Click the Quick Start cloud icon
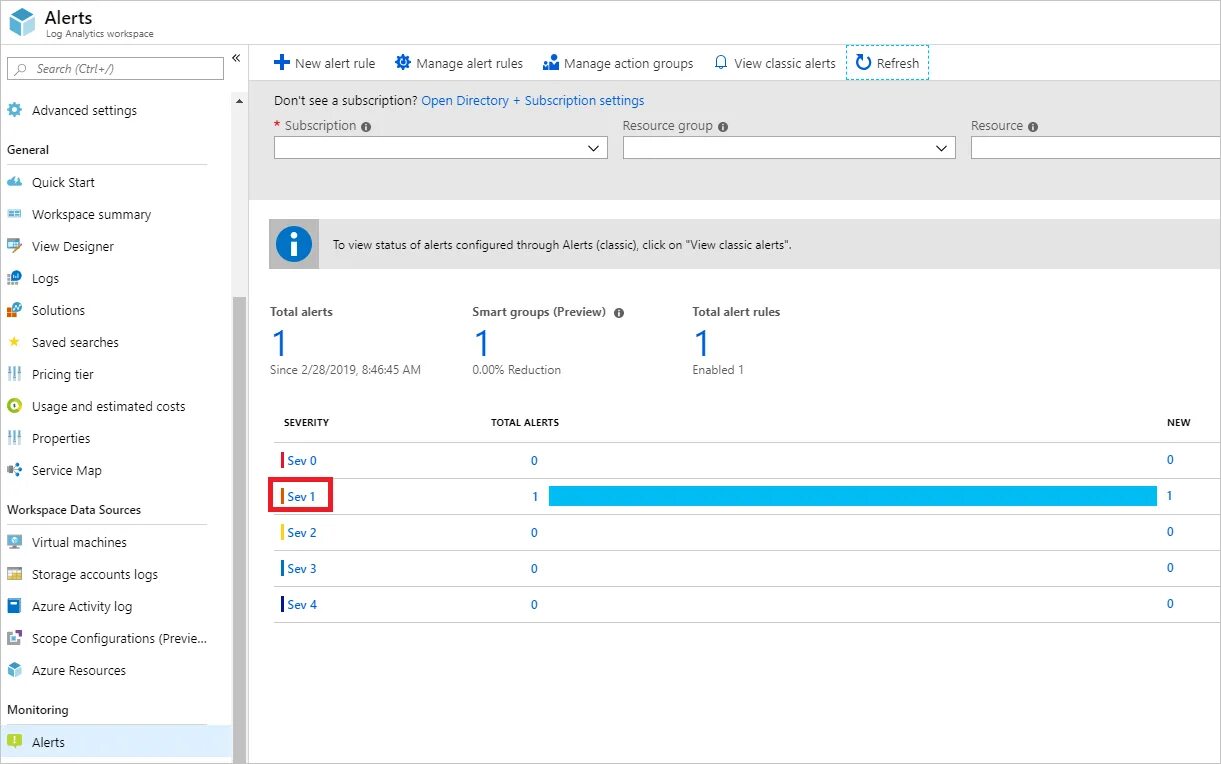This screenshot has height=764, width=1221. [14, 182]
